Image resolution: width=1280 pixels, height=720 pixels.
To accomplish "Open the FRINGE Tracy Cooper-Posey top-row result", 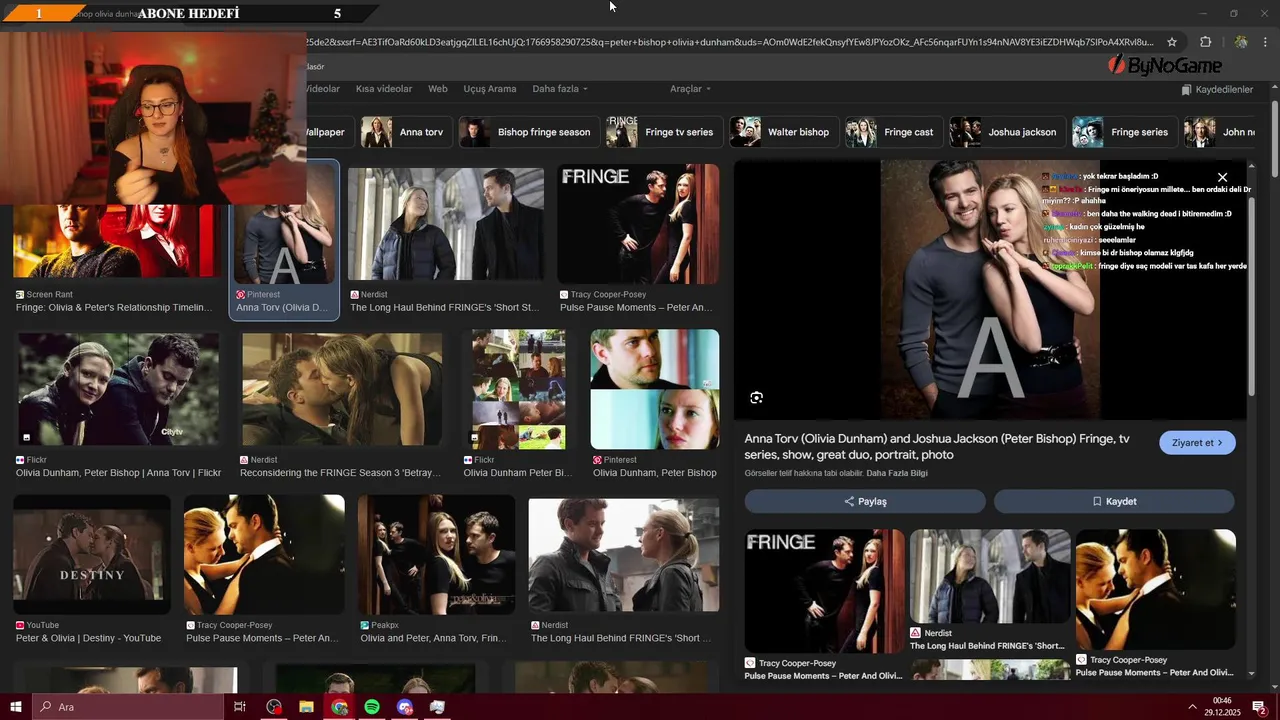I will [x=638, y=224].
